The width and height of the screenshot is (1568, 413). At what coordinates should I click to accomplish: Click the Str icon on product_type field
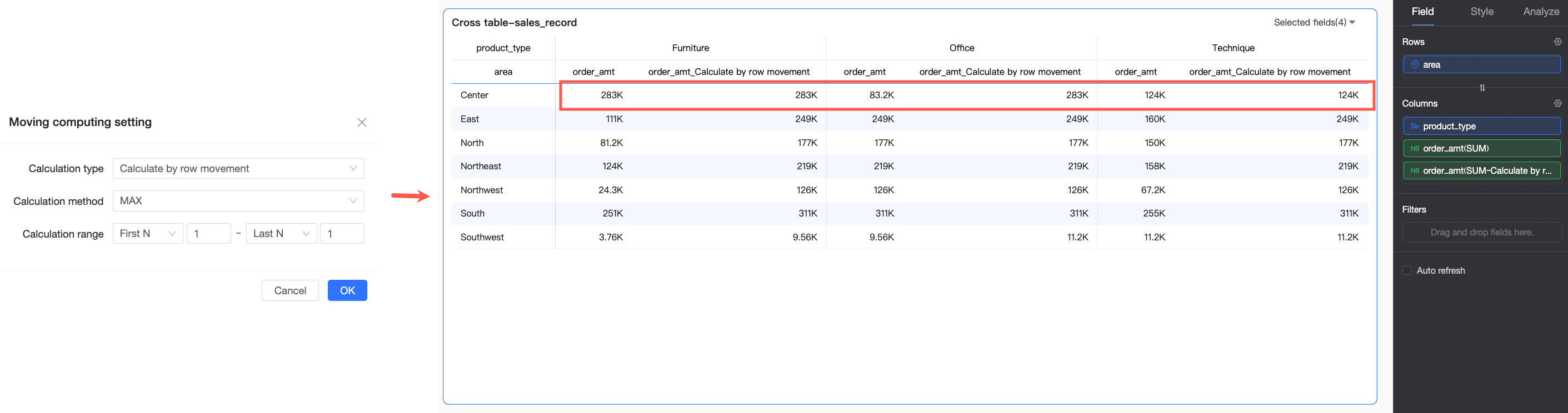pos(1415,127)
